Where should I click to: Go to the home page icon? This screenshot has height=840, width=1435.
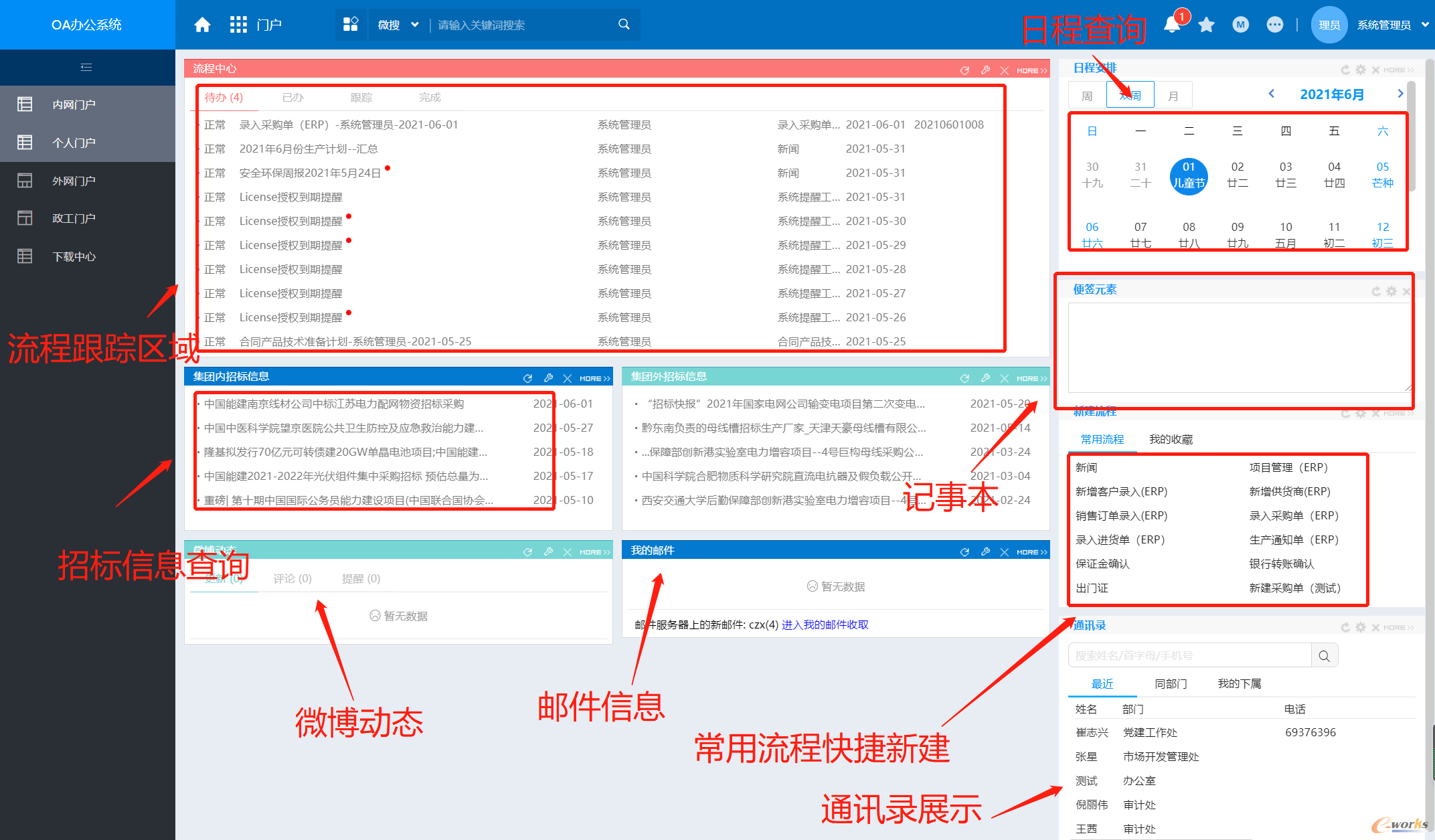(x=202, y=25)
